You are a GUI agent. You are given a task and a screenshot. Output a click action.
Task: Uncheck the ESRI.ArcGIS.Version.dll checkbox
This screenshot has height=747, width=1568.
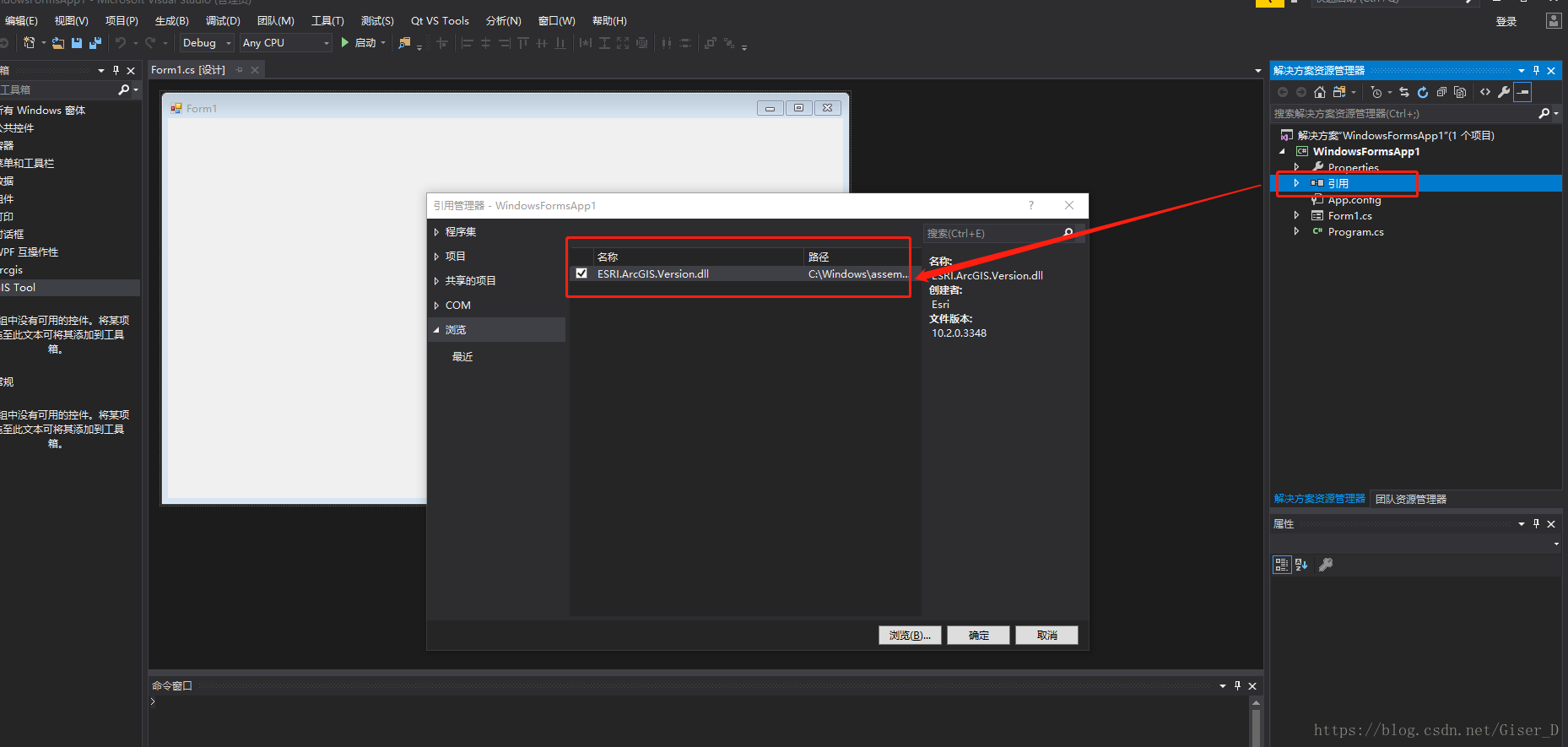click(581, 273)
